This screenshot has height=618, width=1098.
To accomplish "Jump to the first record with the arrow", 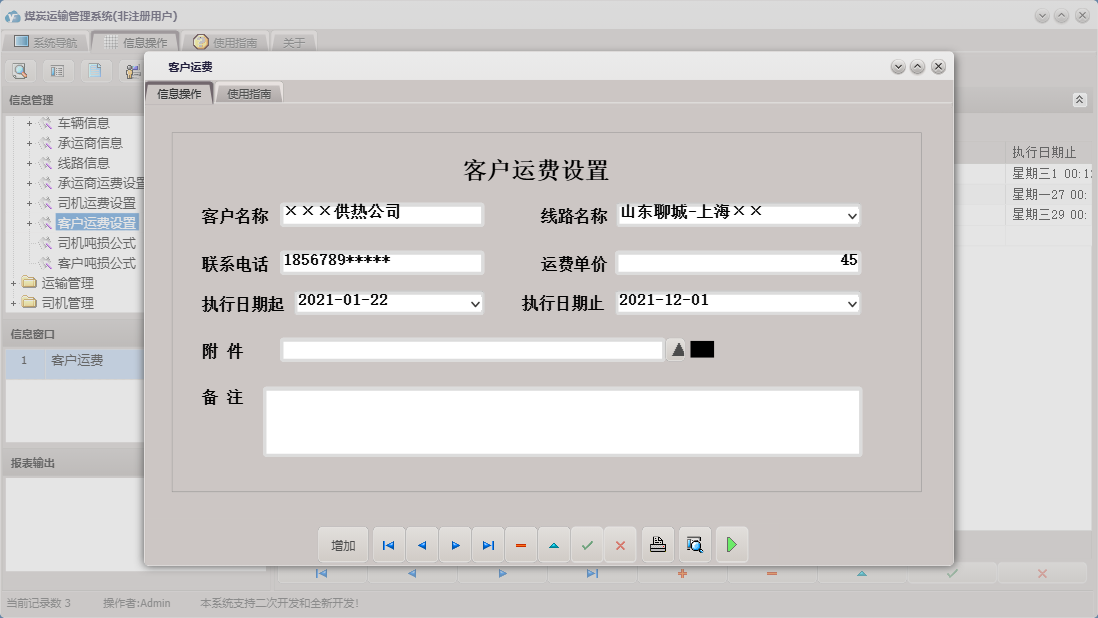I will coord(389,544).
